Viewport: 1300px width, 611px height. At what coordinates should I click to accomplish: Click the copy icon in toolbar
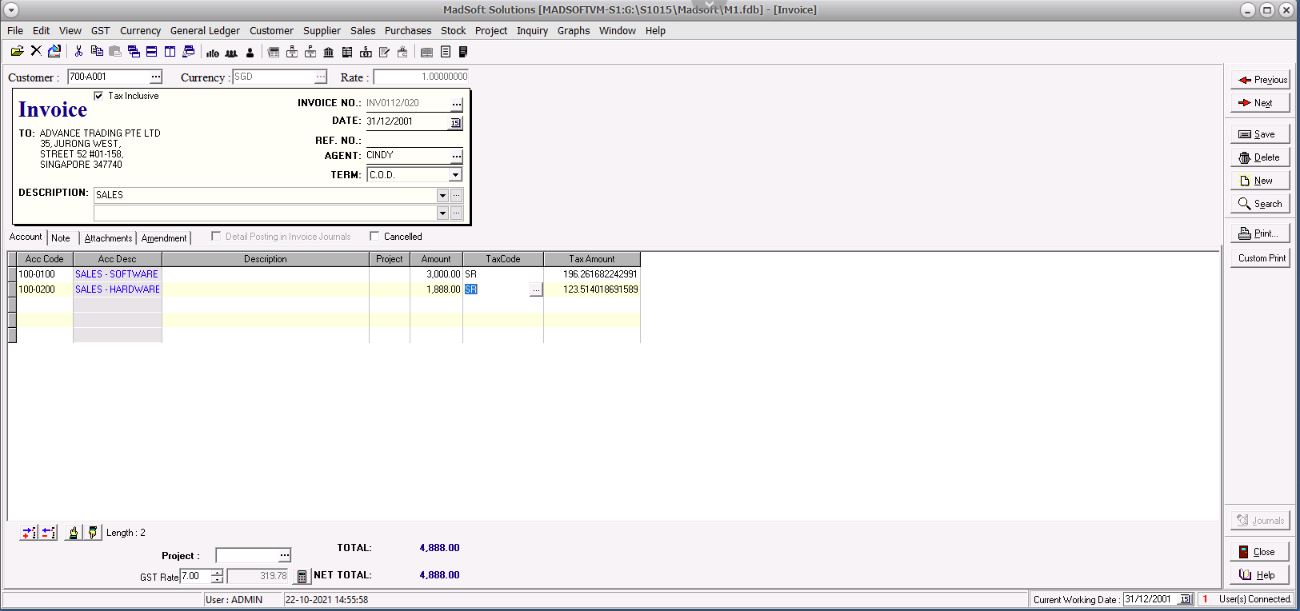tap(97, 50)
